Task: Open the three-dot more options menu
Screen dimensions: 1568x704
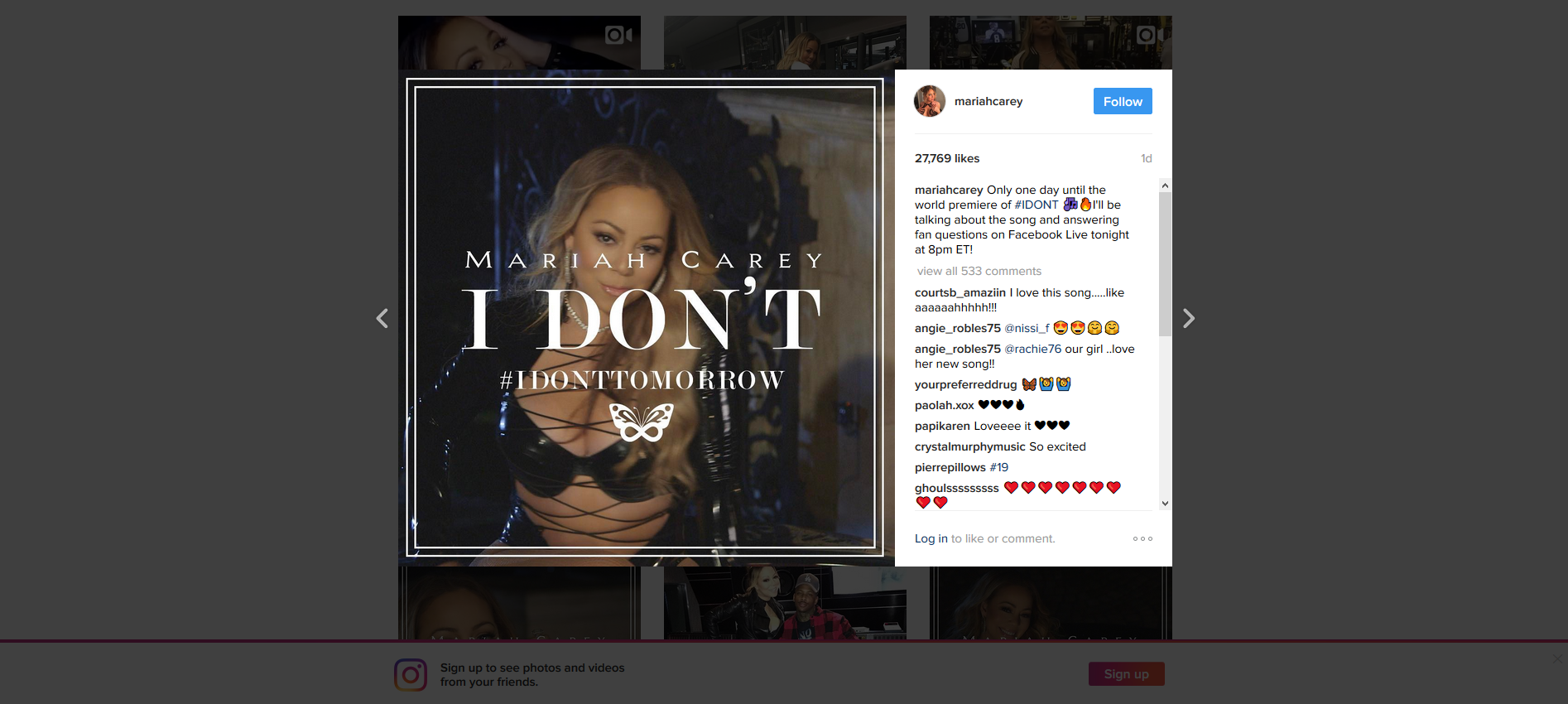Action: point(1142,539)
